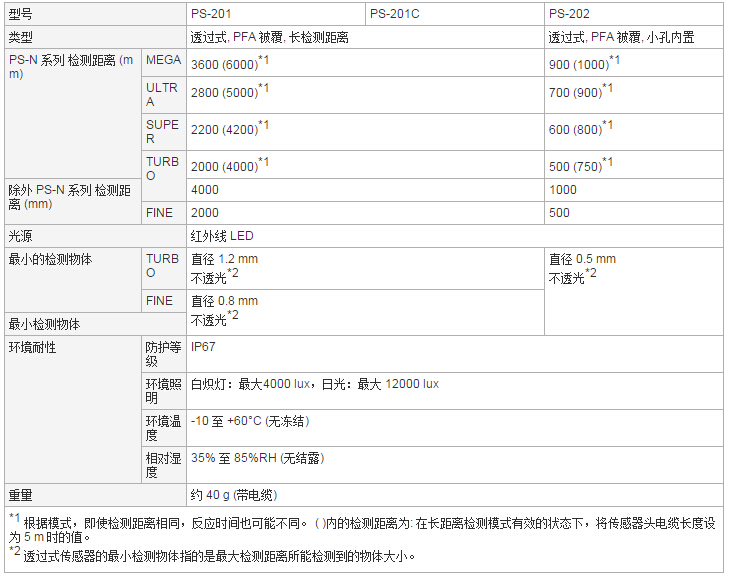Select the 600 (800) SUPER distance value
730x575 pixels.
tap(576, 128)
